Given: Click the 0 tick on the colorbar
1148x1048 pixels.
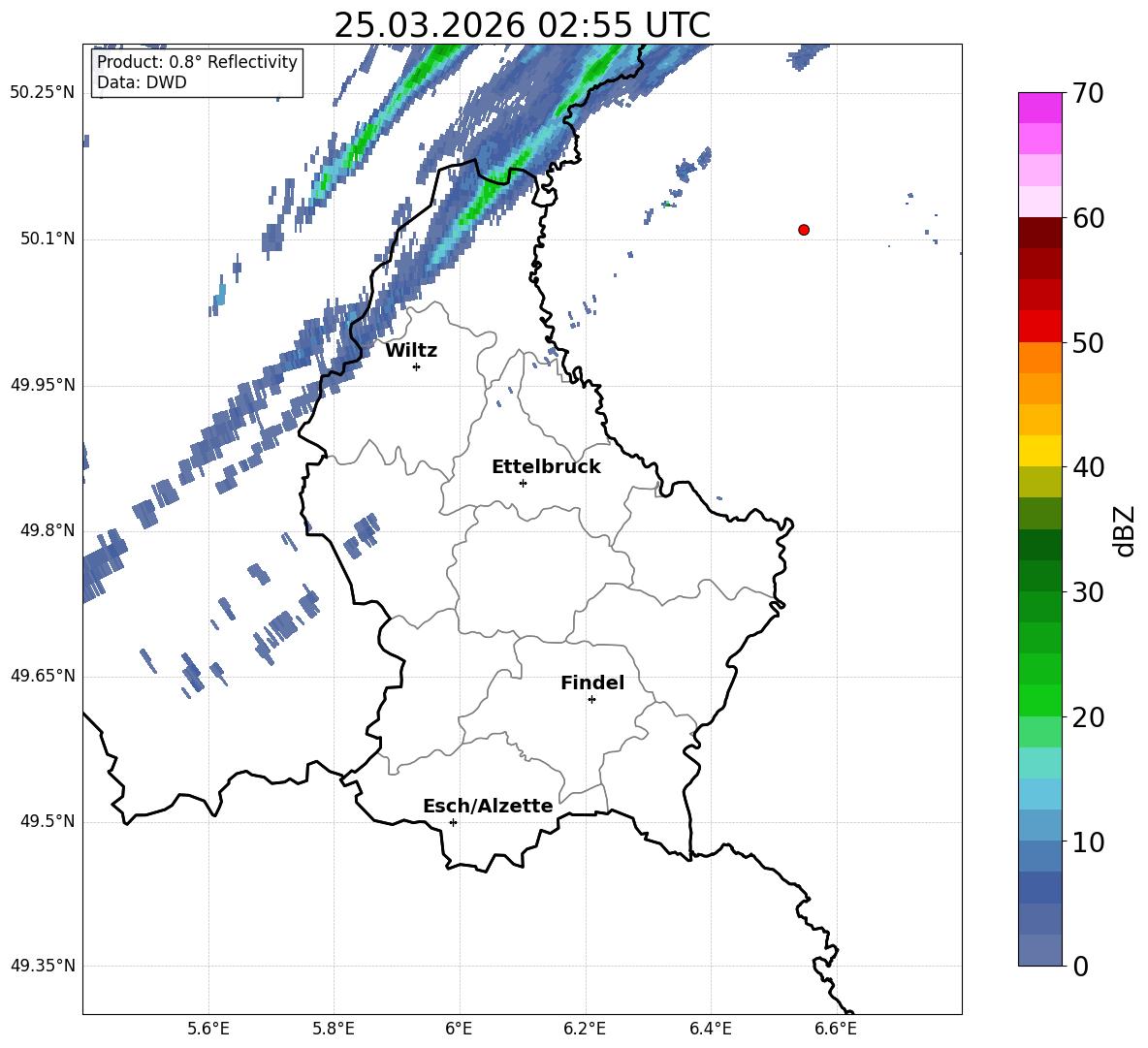Looking at the screenshot, I should [1080, 966].
